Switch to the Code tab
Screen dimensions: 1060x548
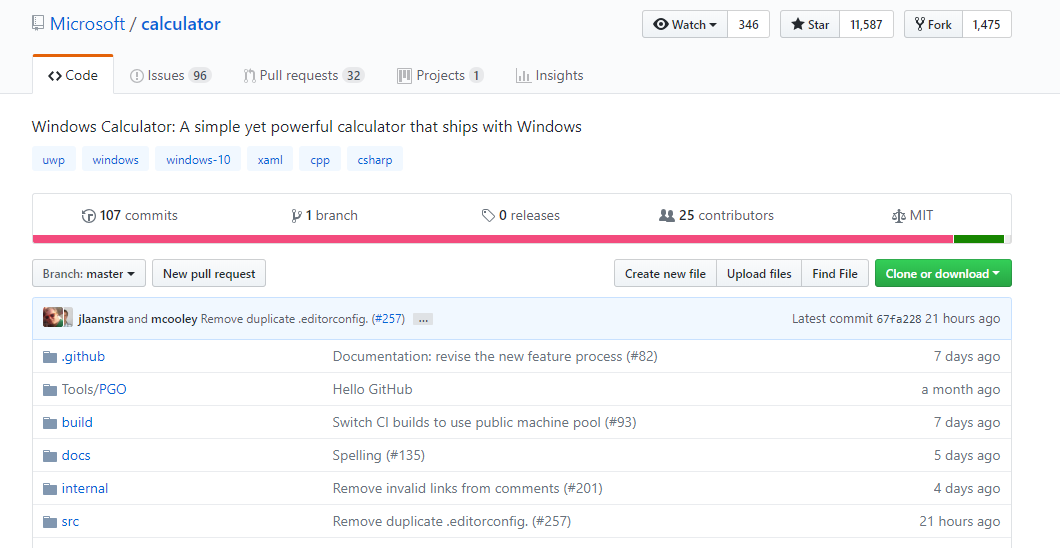(73, 76)
